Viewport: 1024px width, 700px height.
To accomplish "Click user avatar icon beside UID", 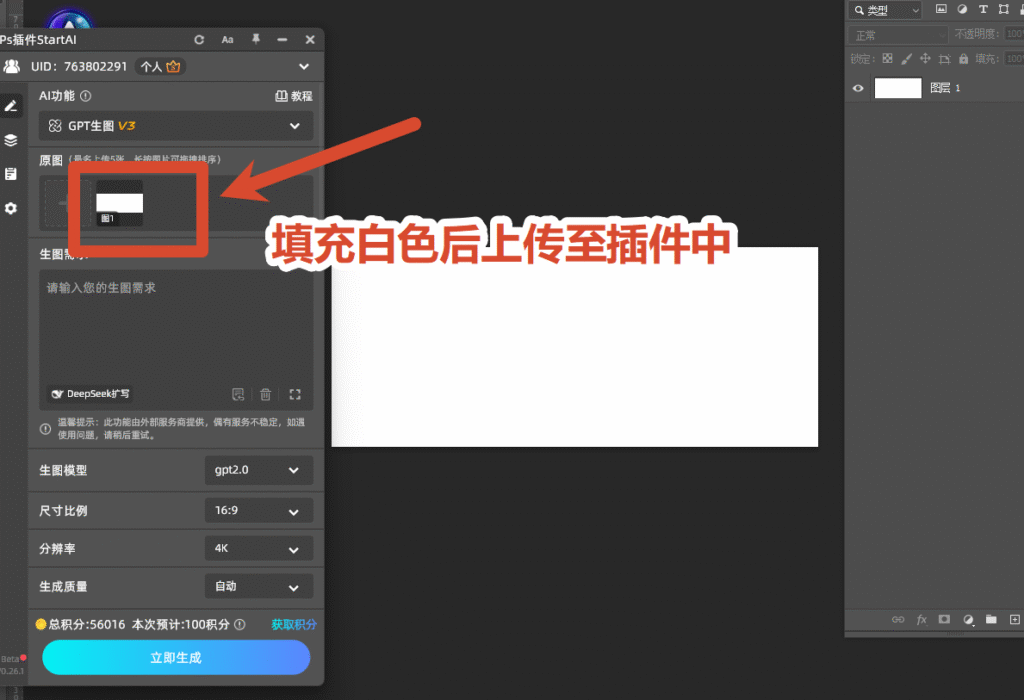I will (x=12, y=67).
